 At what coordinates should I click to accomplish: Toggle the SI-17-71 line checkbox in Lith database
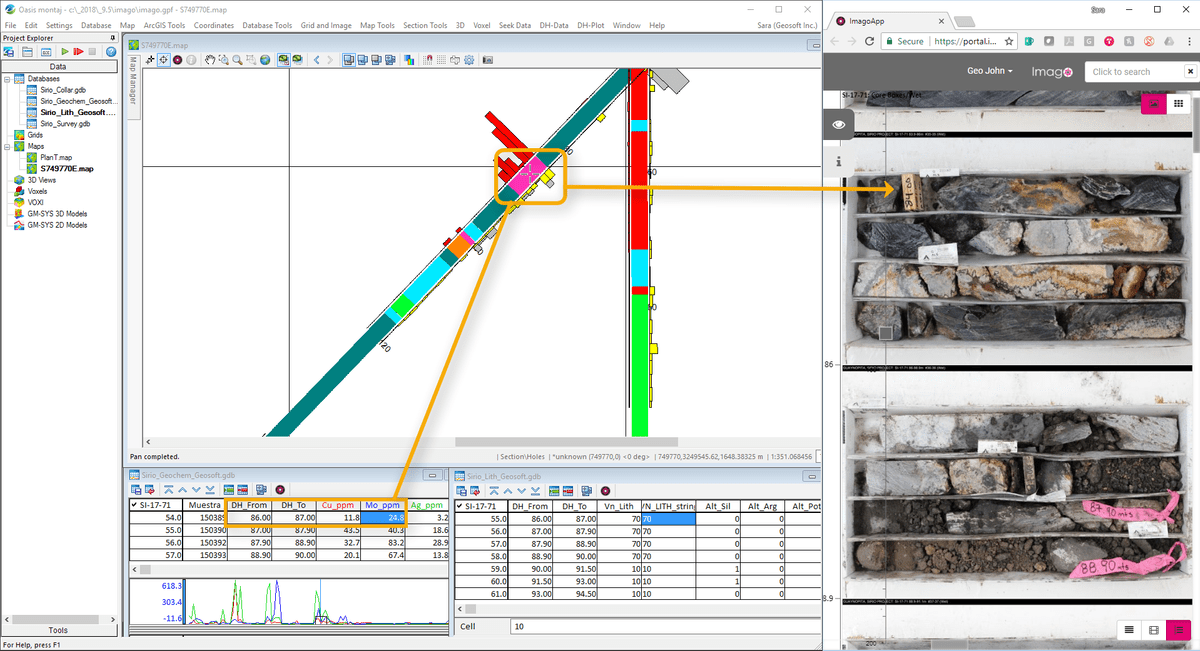460,506
